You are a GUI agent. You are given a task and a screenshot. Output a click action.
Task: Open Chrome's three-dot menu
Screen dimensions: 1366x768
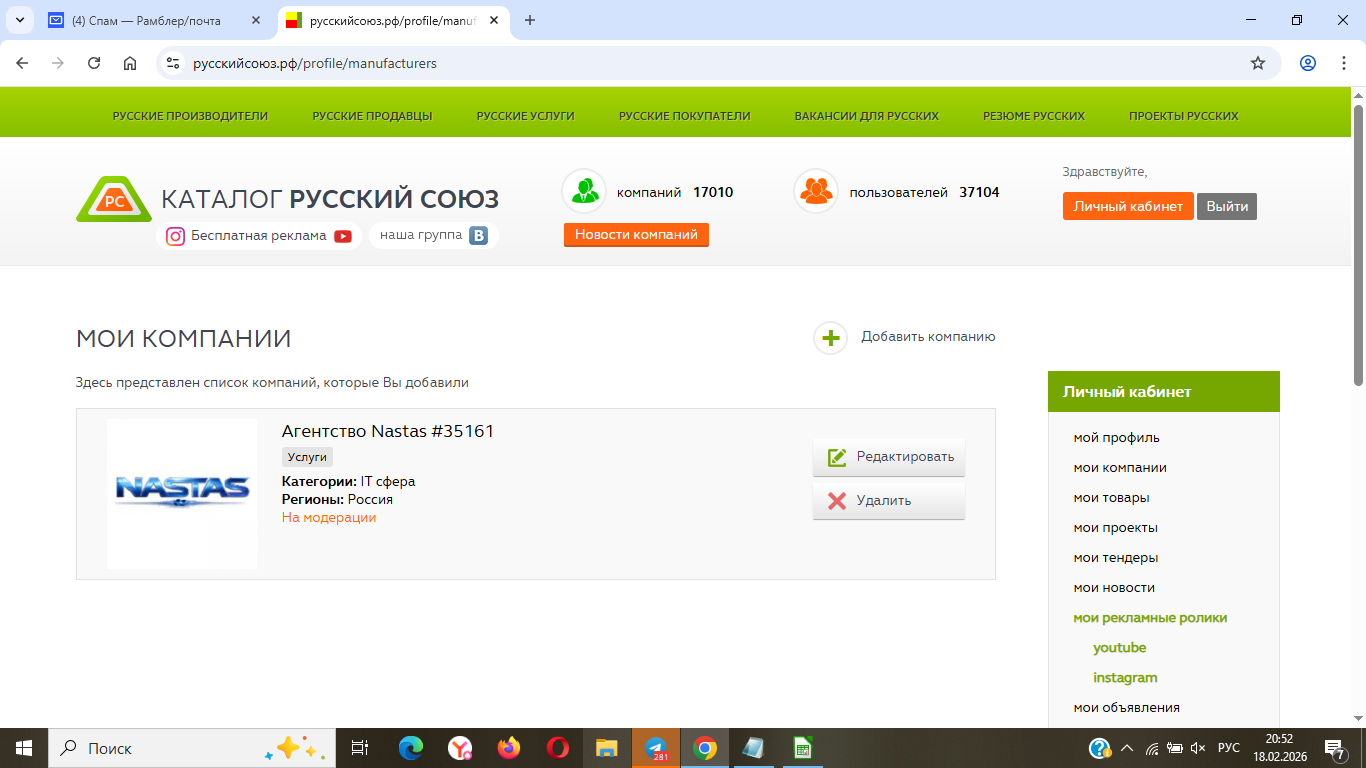(1343, 63)
